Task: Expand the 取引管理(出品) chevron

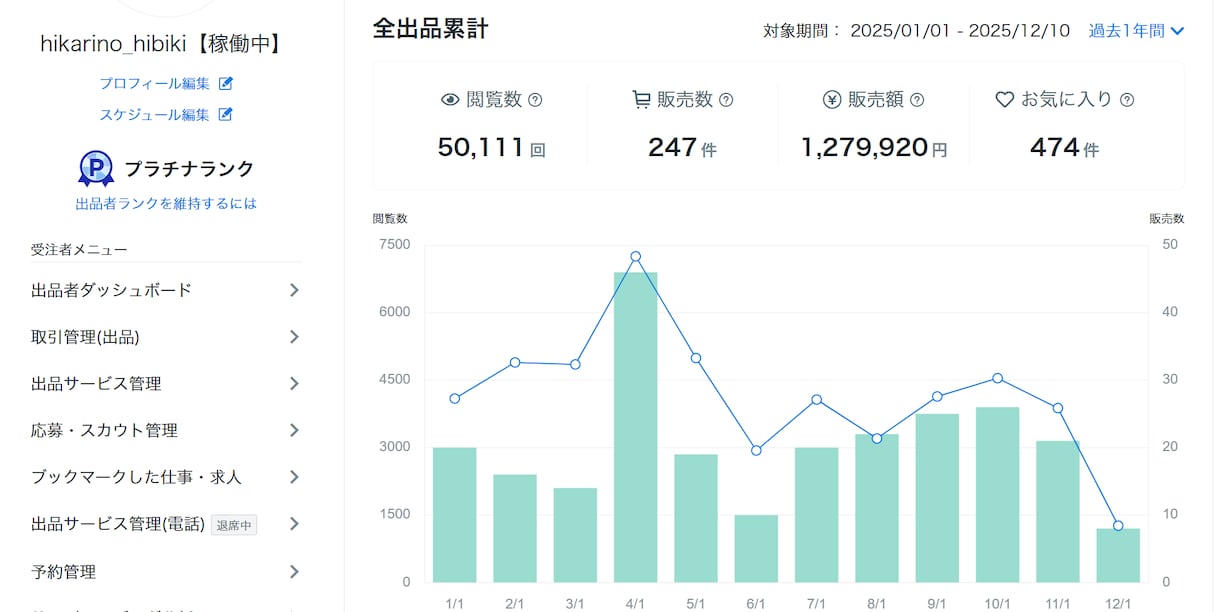Action: (x=294, y=337)
